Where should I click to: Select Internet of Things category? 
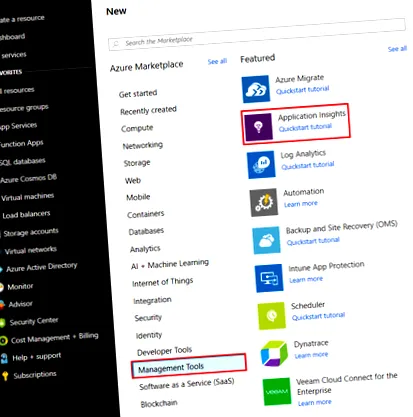[x=162, y=282]
